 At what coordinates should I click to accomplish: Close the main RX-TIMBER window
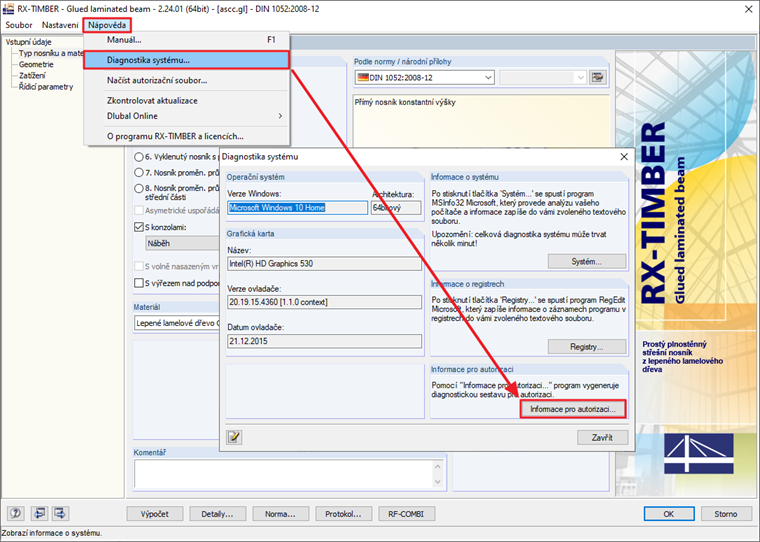pos(748,9)
